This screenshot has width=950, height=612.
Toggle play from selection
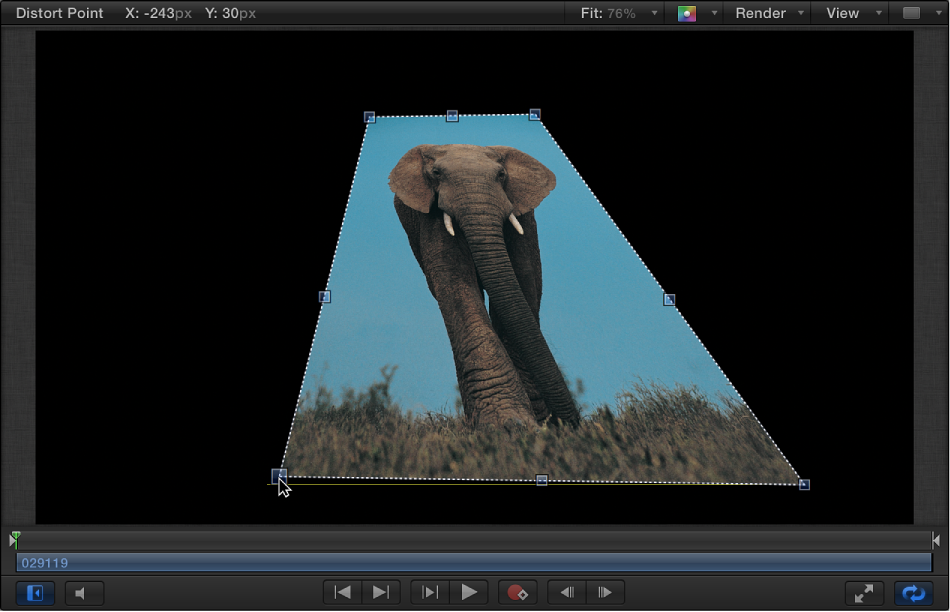429,592
